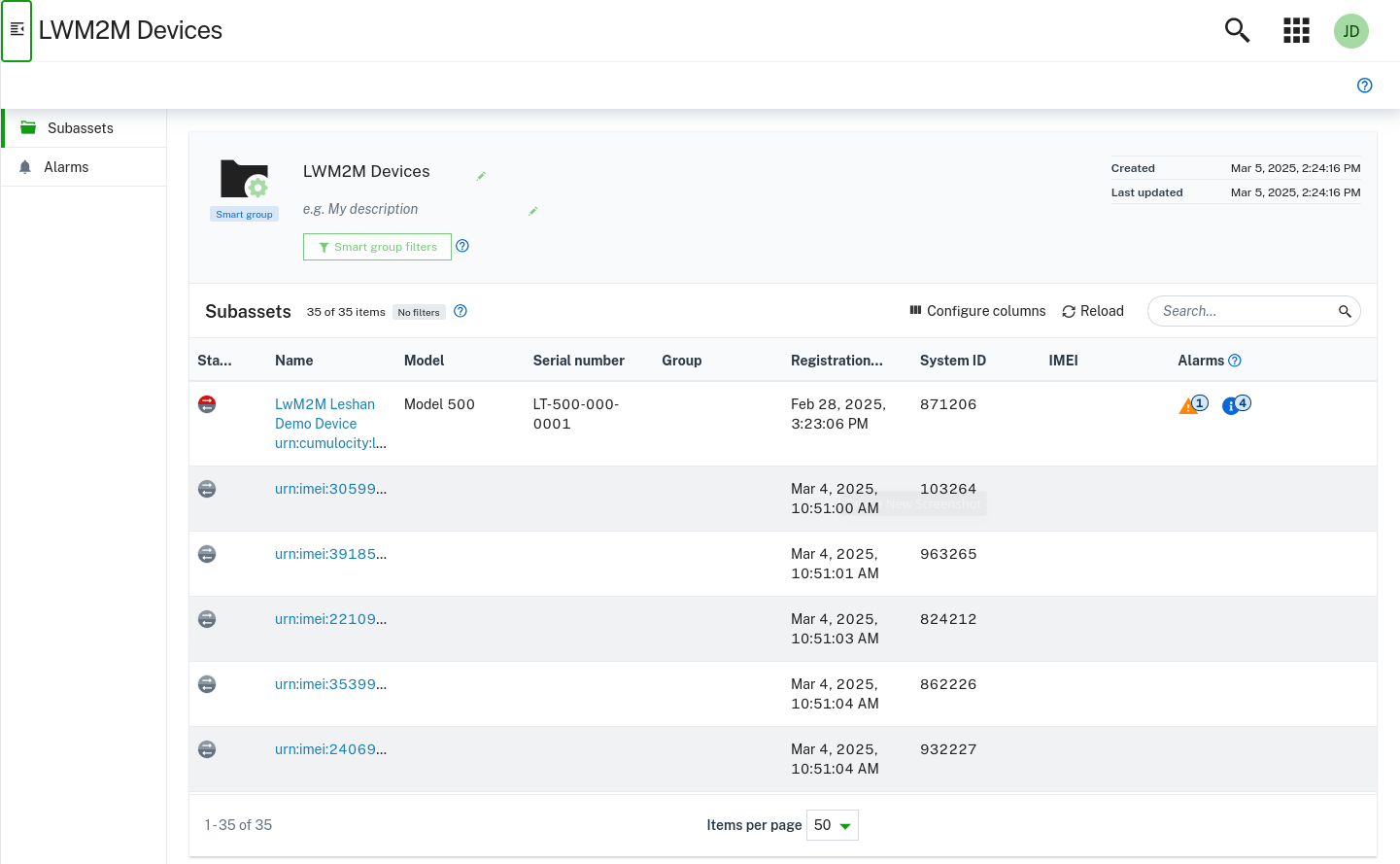
Task: Open the LwM2M Leshan Demo Device link
Action: (324, 414)
